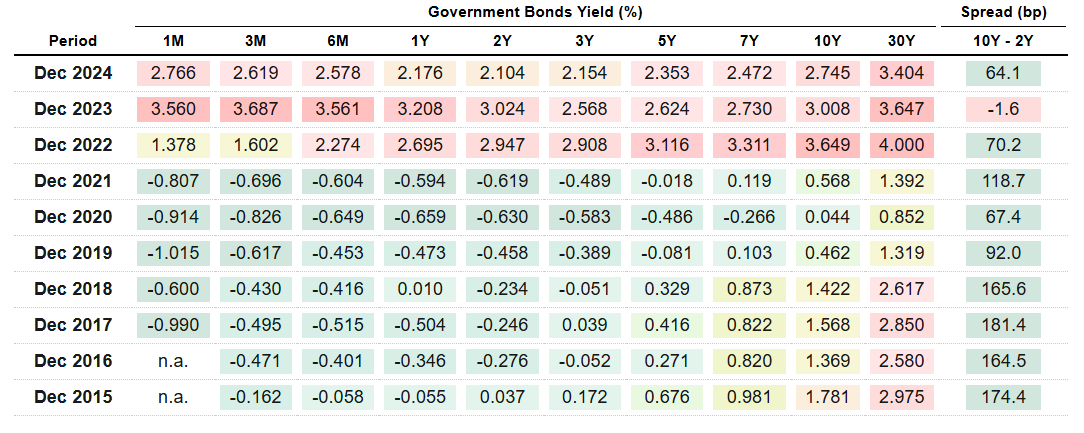Click the Dec 2020 10Y yield 0.044
Screen dimensions: 1084x433
828,217
